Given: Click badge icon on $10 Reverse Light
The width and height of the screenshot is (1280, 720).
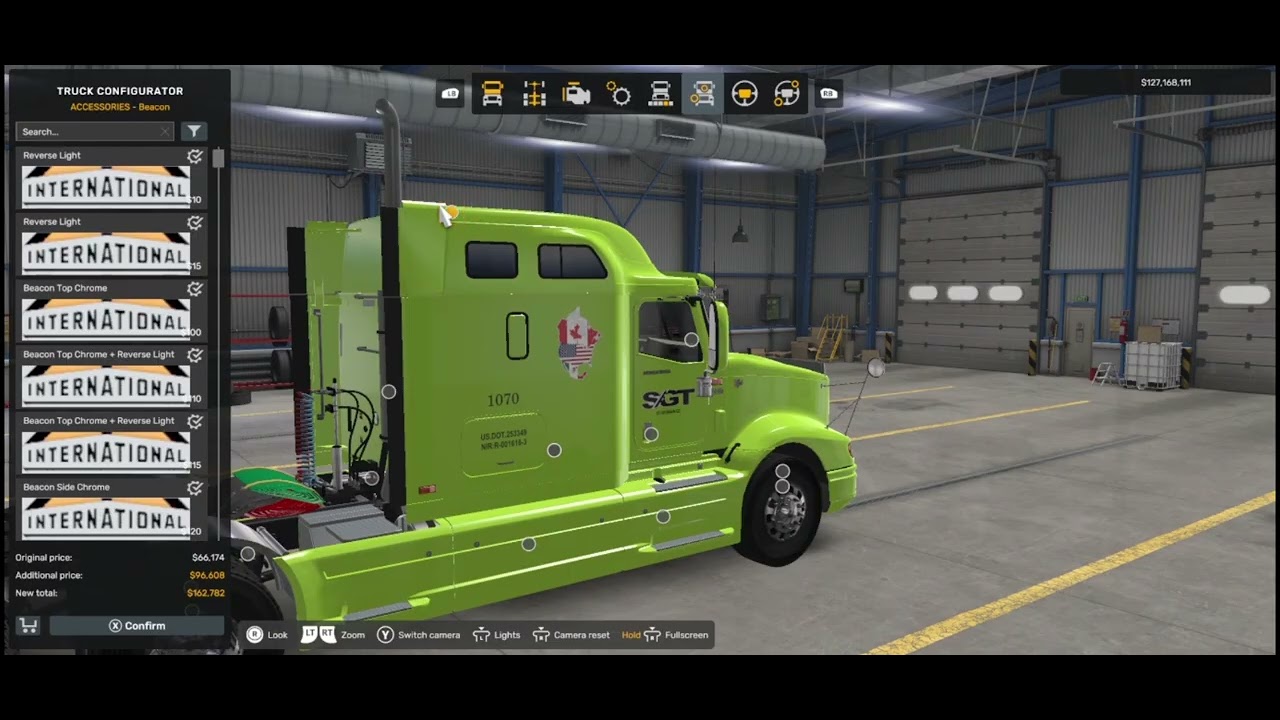Looking at the screenshot, I should (x=195, y=157).
